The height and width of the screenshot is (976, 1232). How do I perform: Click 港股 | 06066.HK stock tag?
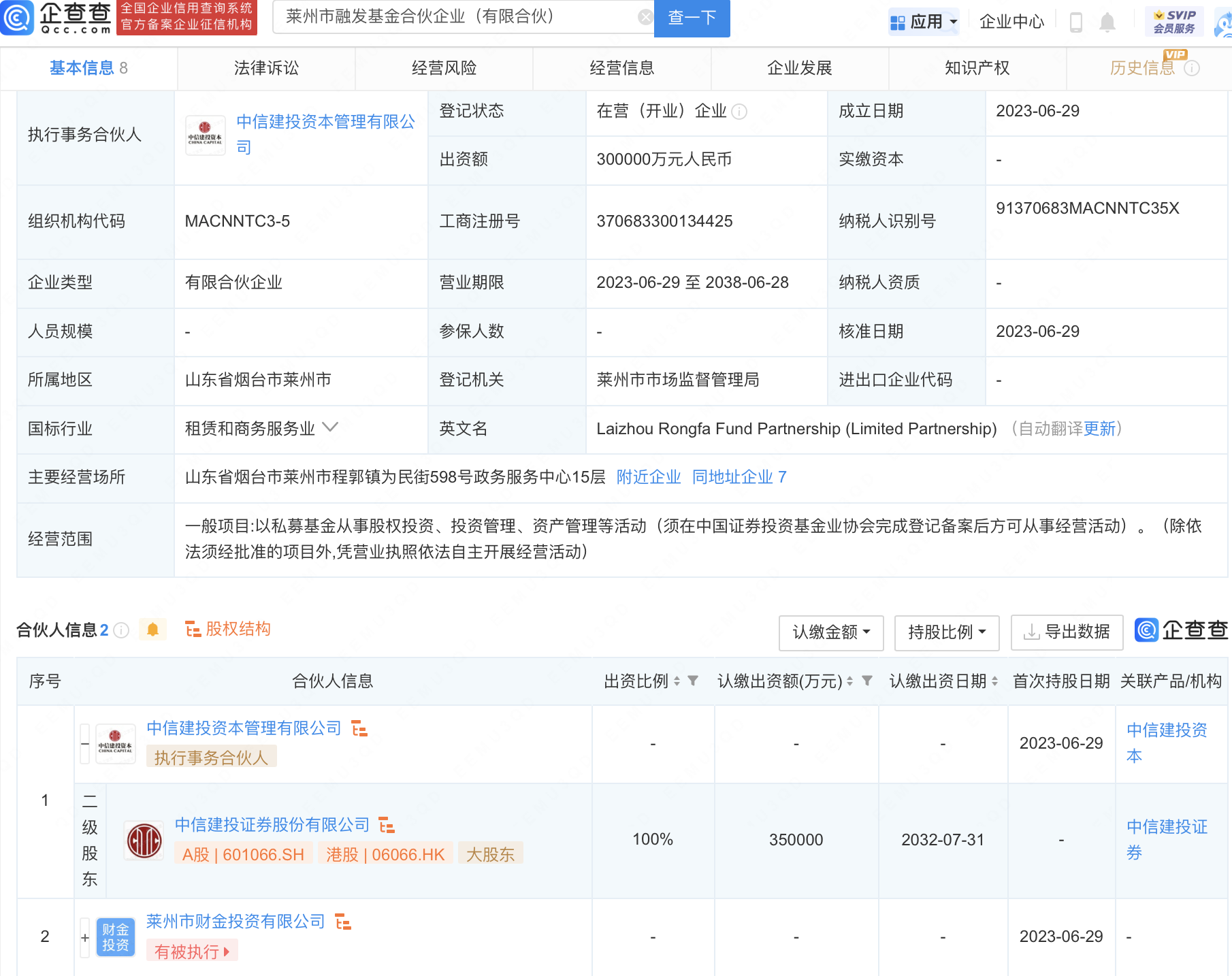[385, 855]
